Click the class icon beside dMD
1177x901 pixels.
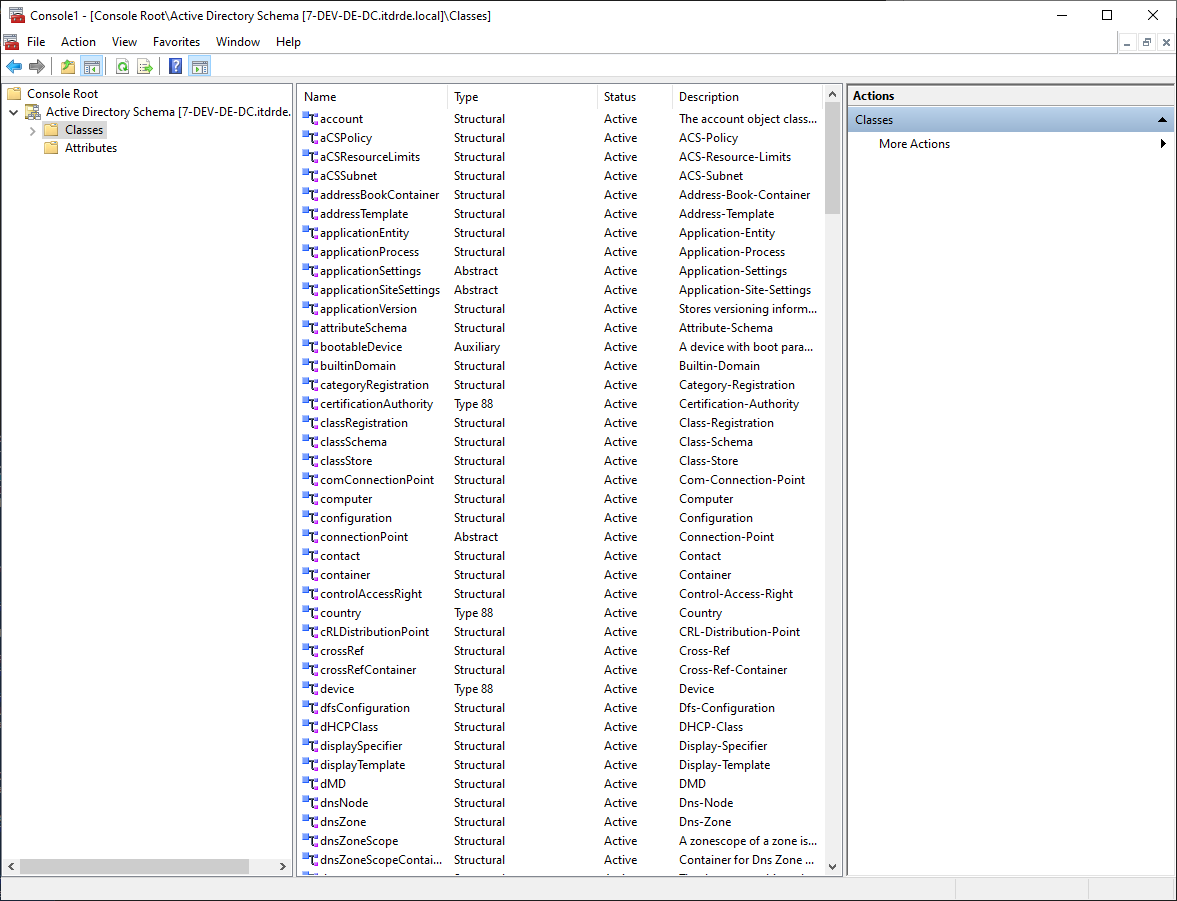311,784
